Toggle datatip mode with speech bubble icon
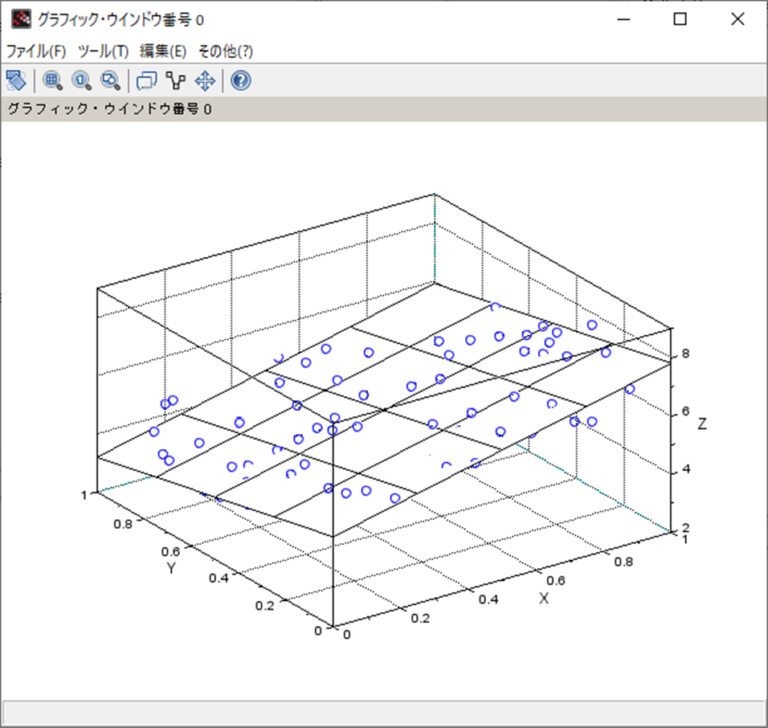This screenshot has width=768, height=728. pyautogui.click(x=147, y=81)
